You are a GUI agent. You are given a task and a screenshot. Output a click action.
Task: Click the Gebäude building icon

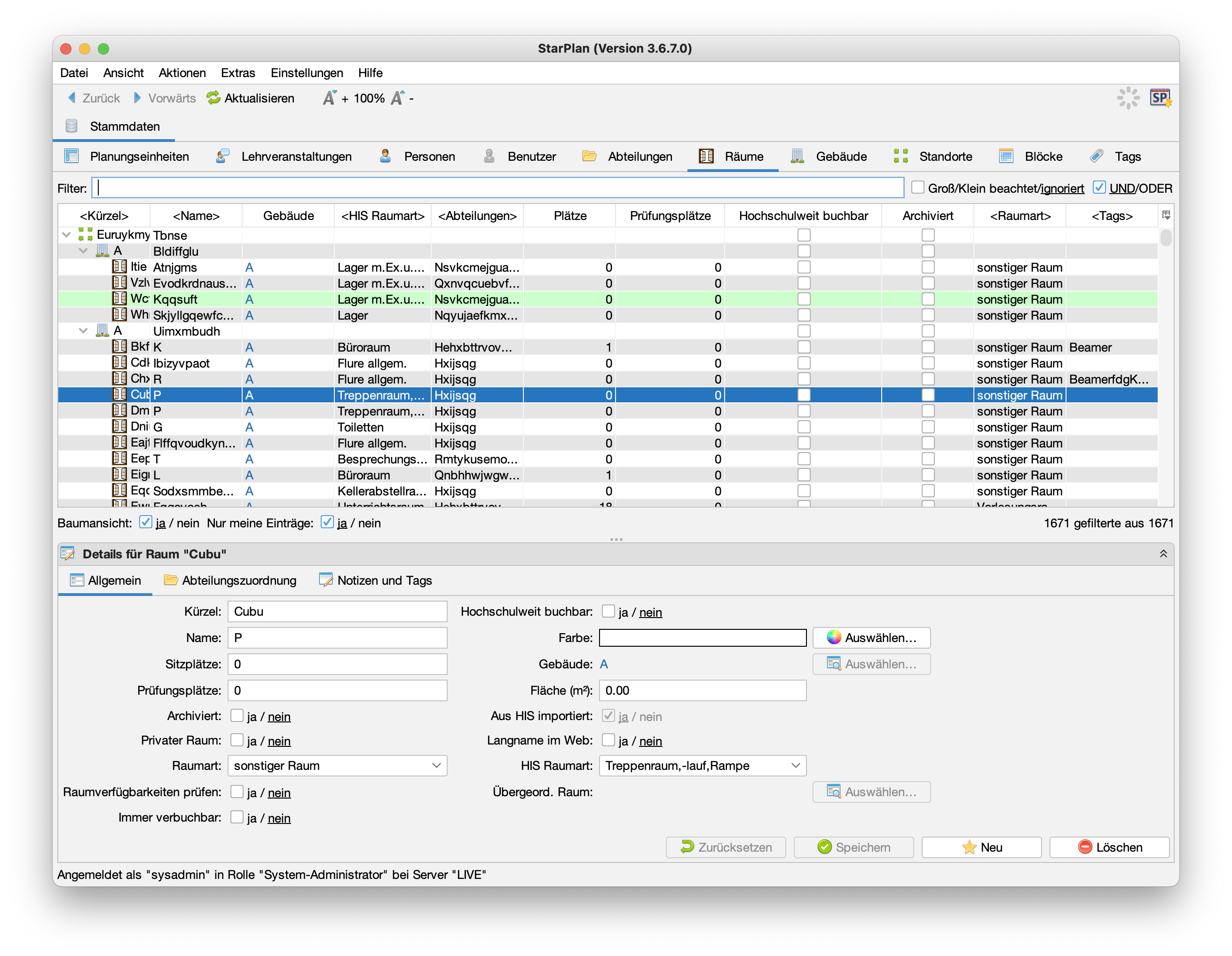click(x=797, y=156)
